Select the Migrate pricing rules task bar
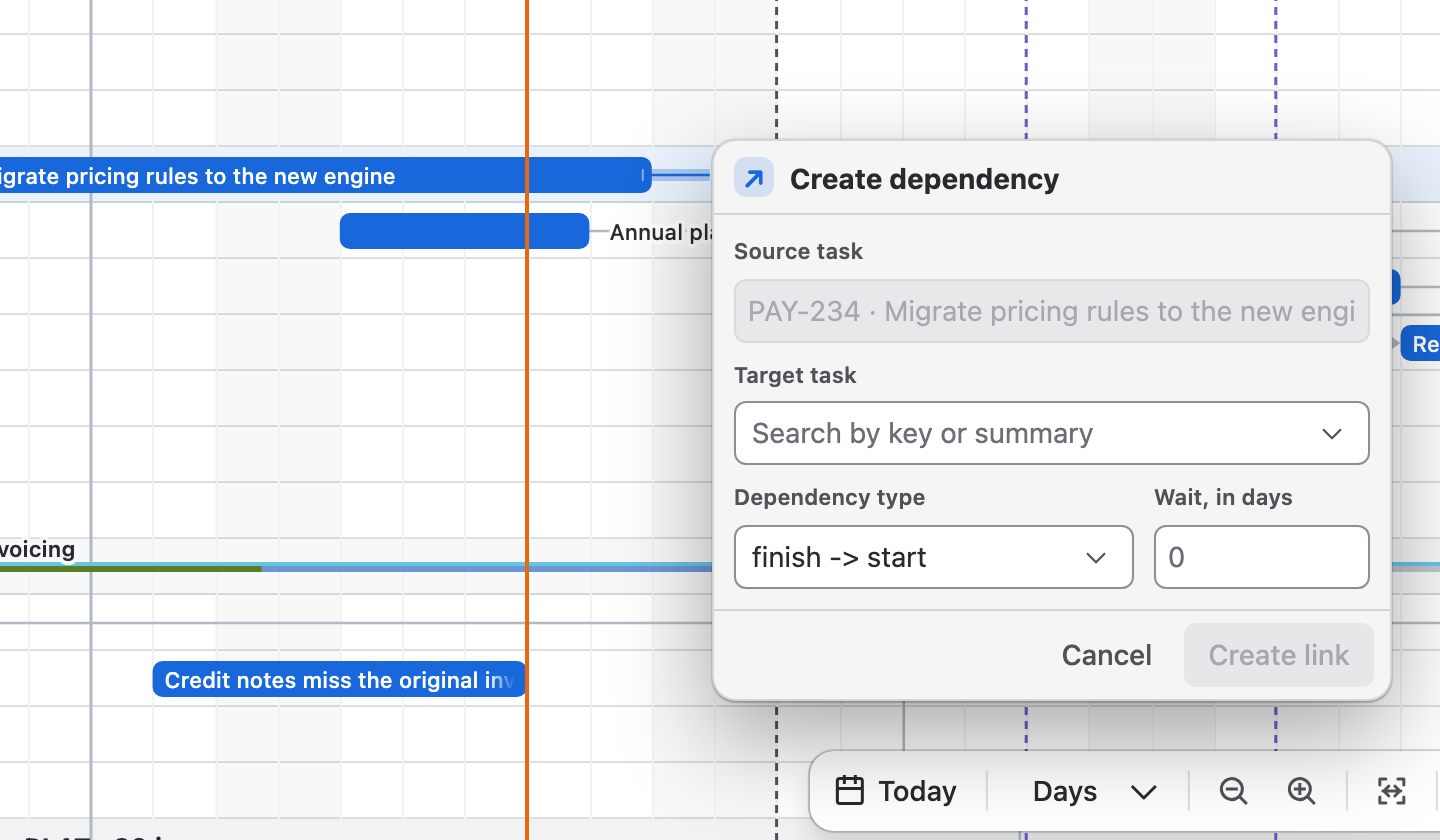Screen dimensions: 1440x840 click(325, 176)
